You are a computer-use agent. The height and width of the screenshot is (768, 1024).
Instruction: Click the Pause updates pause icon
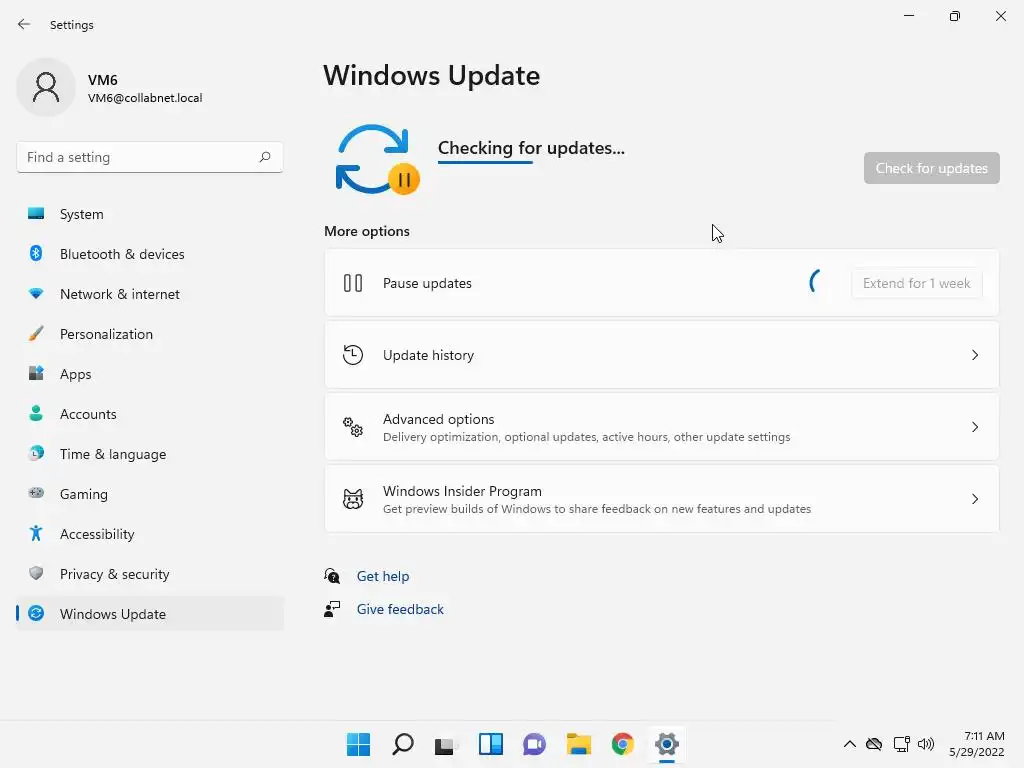click(x=353, y=283)
